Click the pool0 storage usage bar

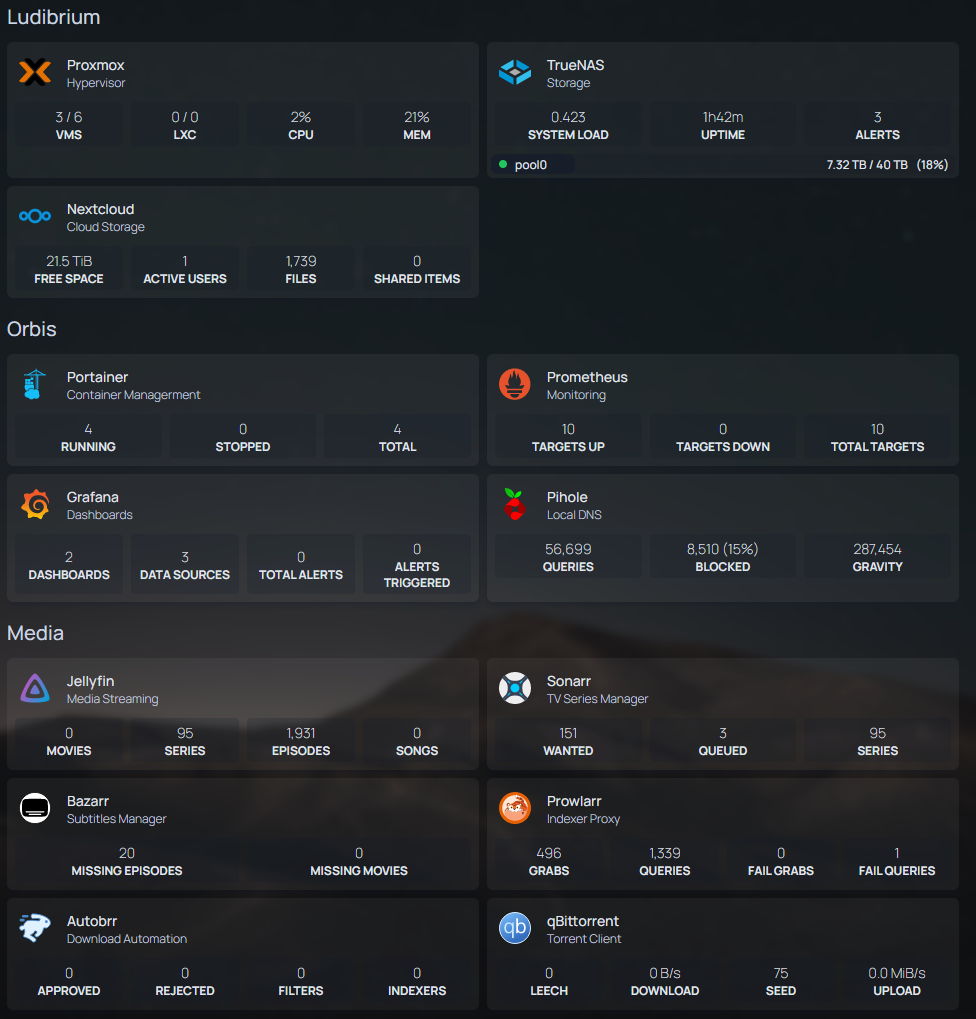tap(722, 164)
